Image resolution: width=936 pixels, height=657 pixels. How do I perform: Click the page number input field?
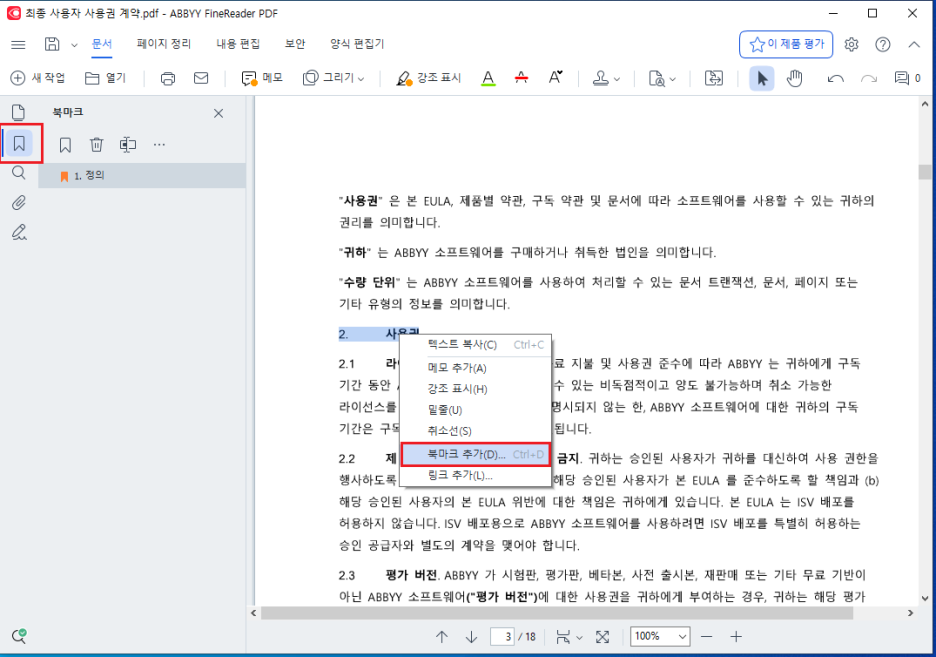[x=502, y=637]
